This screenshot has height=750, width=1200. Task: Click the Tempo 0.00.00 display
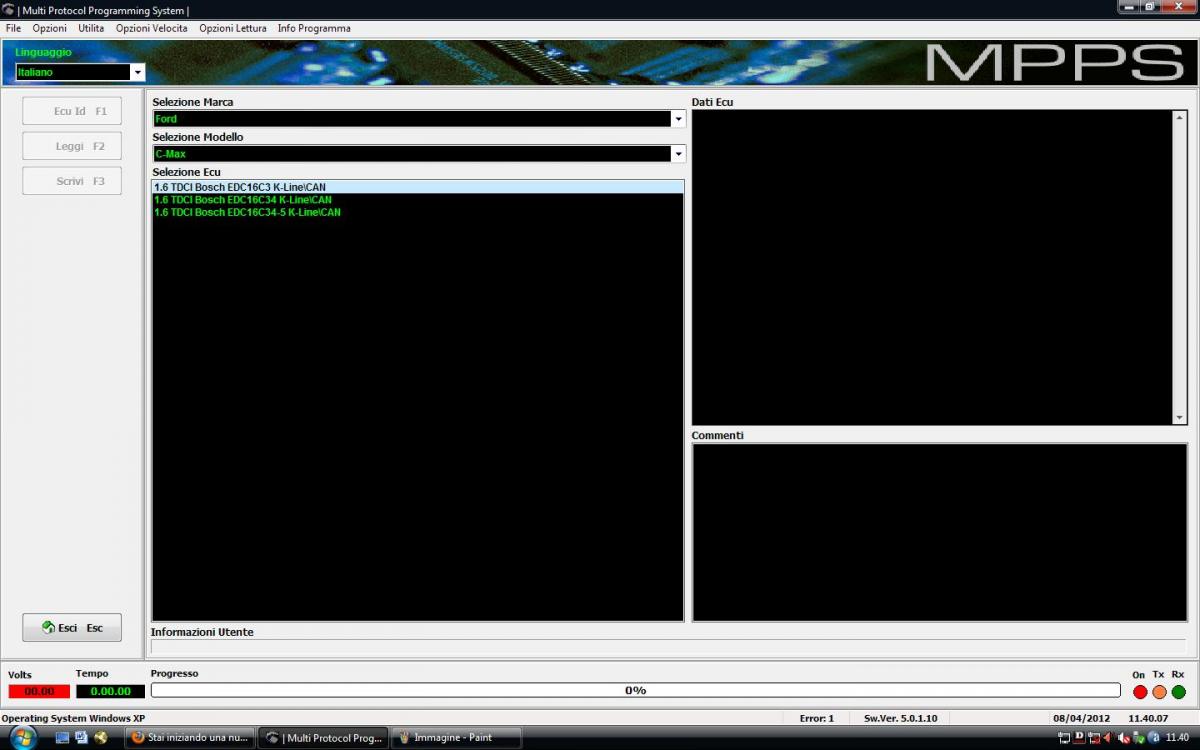[x=110, y=691]
